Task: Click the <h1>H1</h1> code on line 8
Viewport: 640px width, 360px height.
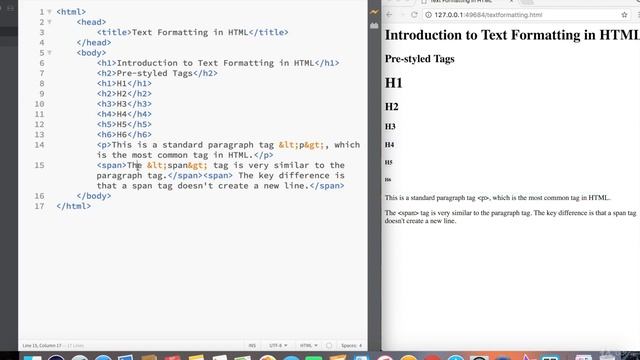Action: click(124, 83)
